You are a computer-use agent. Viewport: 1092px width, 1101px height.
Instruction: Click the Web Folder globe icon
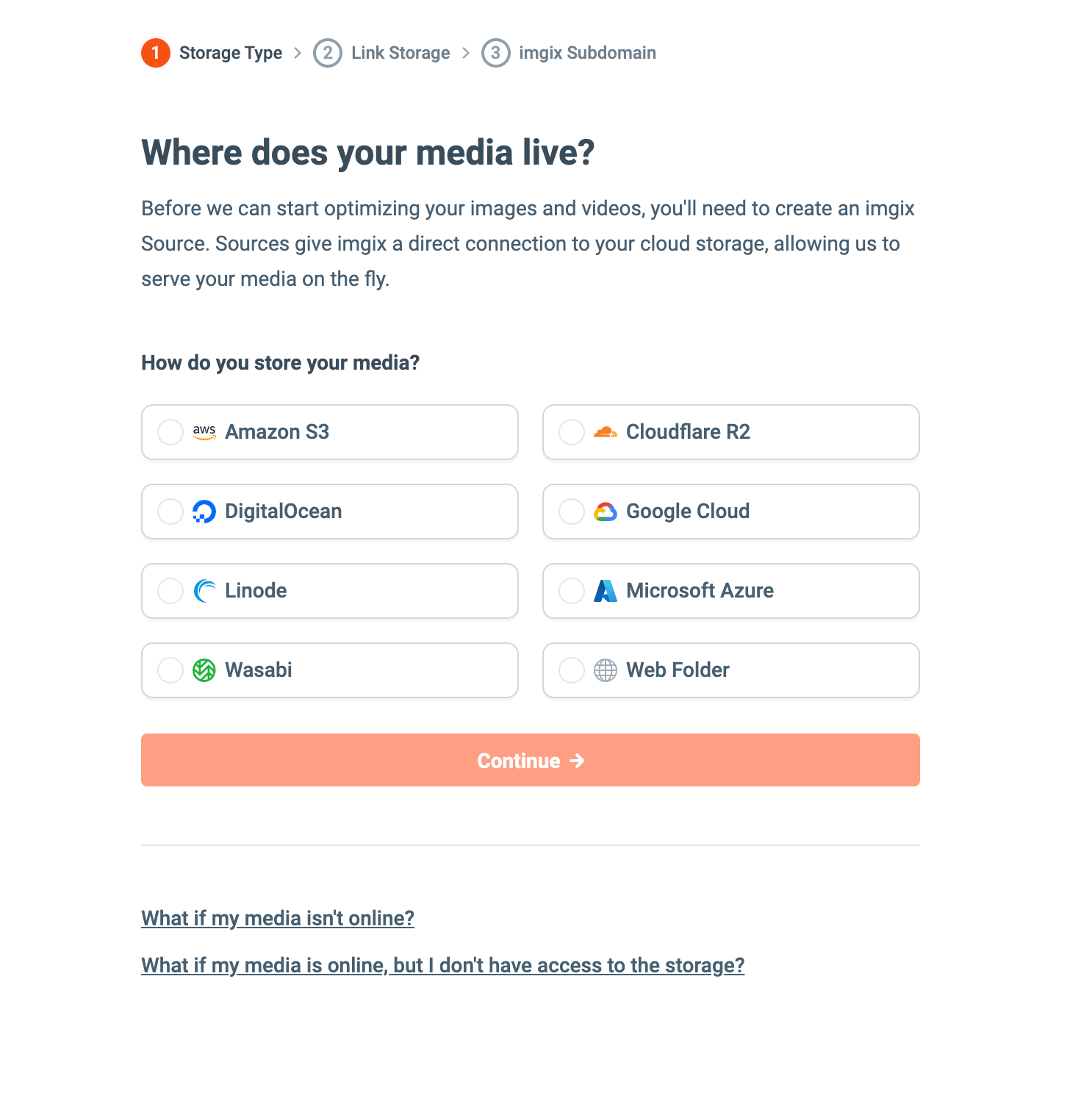(606, 670)
